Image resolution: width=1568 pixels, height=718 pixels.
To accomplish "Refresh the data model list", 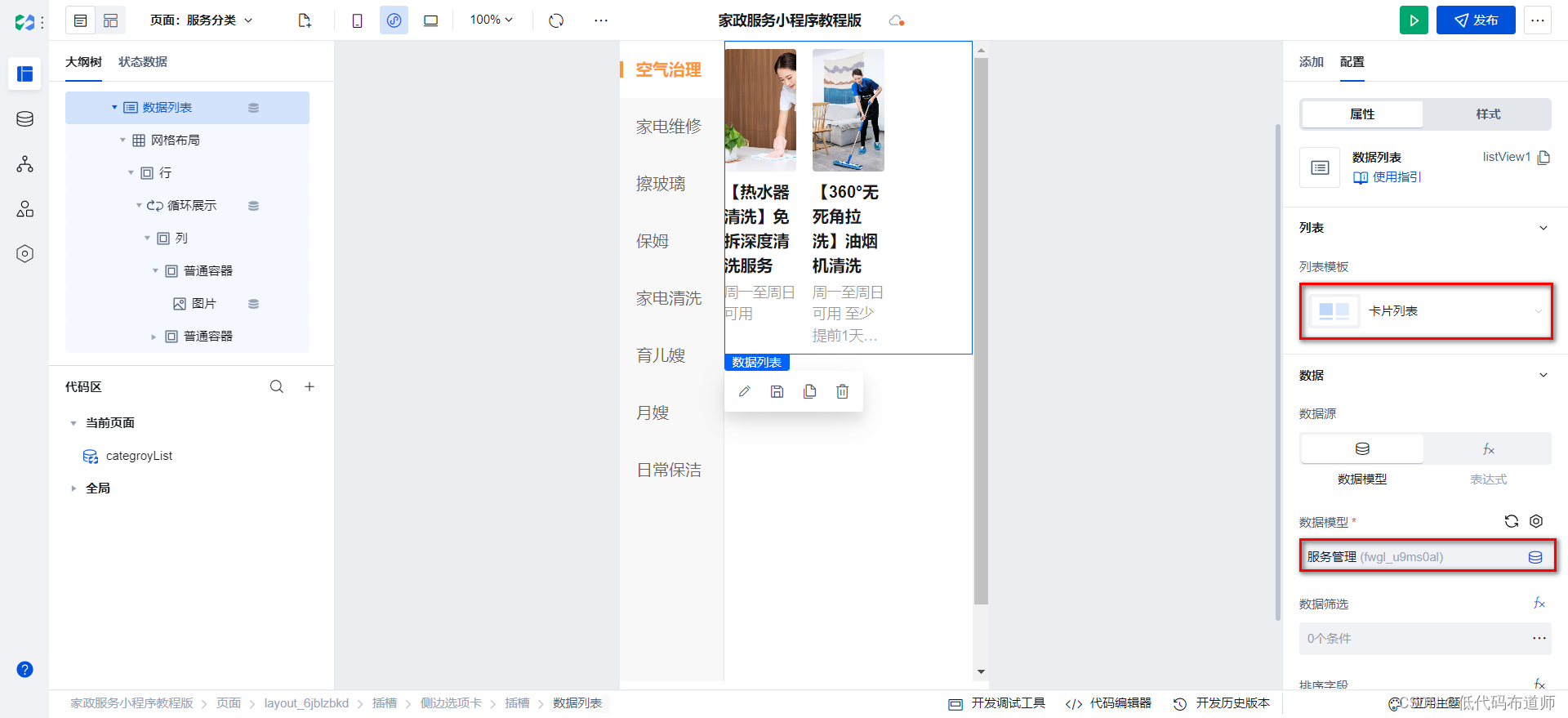I will tap(1512, 521).
